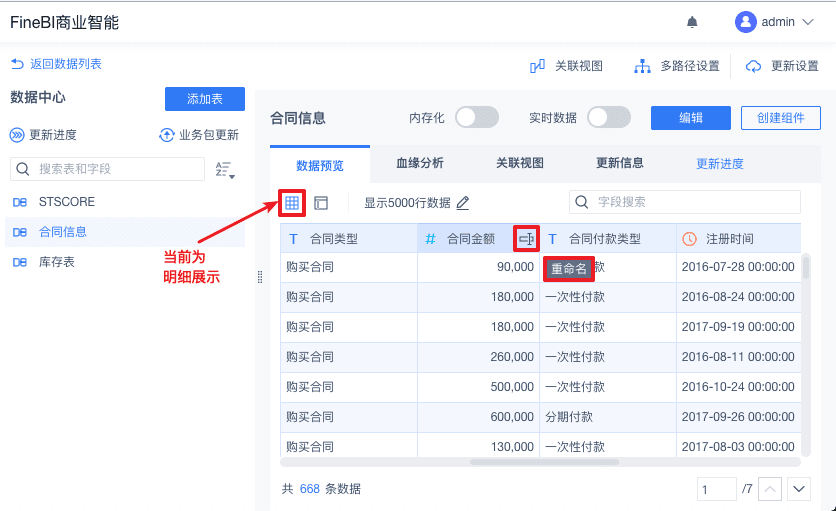Select the detail grid view icon
Viewport: 836px width, 511px height.
point(292,203)
